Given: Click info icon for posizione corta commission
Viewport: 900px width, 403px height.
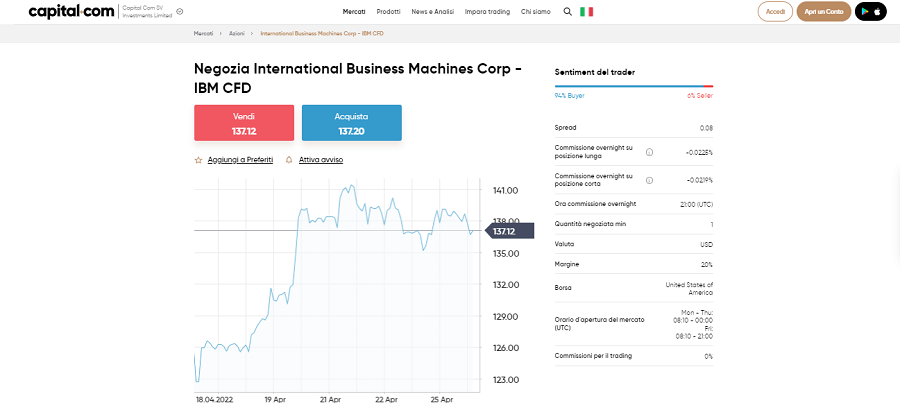Looking at the screenshot, I should click(x=649, y=180).
